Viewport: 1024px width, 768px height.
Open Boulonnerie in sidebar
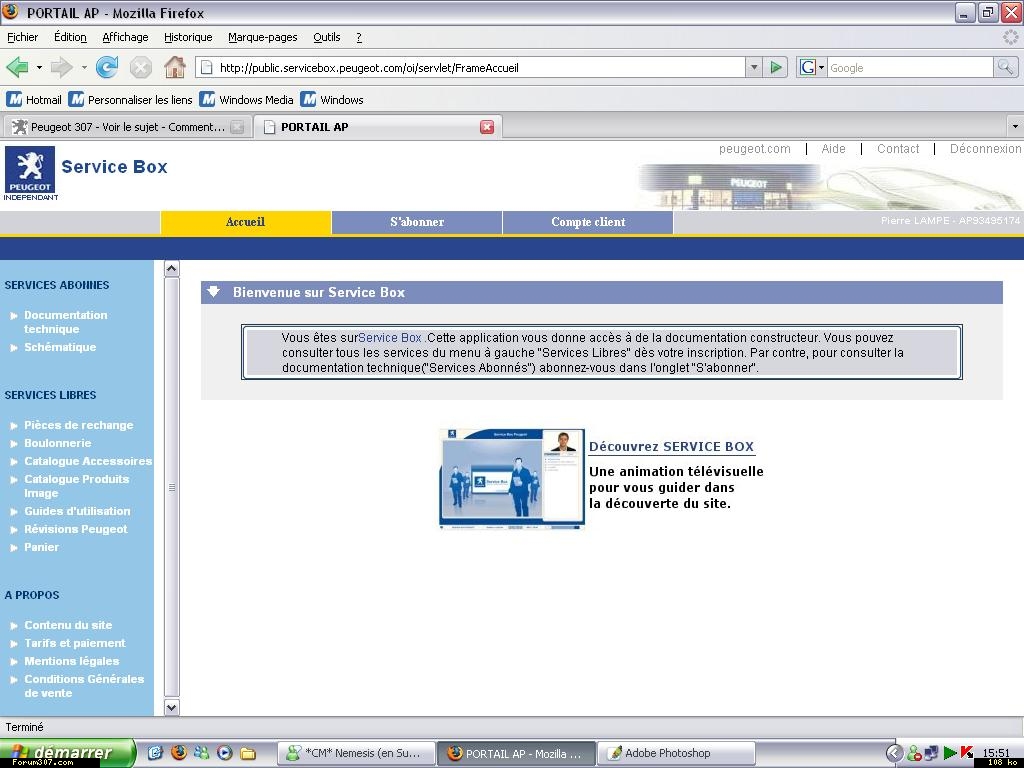tap(57, 443)
